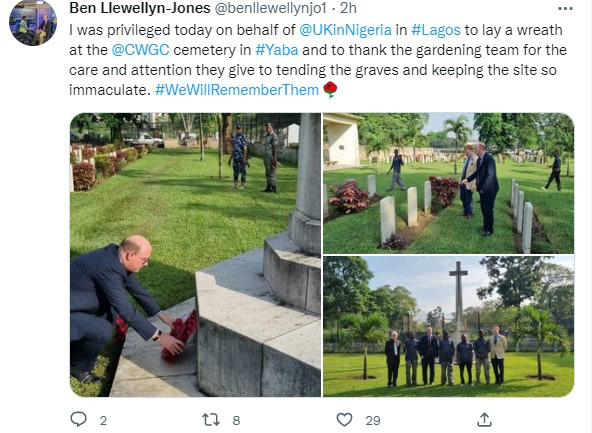This screenshot has width=592, height=433.
Task: Open the headstones walking photo
Action: click(449, 183)
